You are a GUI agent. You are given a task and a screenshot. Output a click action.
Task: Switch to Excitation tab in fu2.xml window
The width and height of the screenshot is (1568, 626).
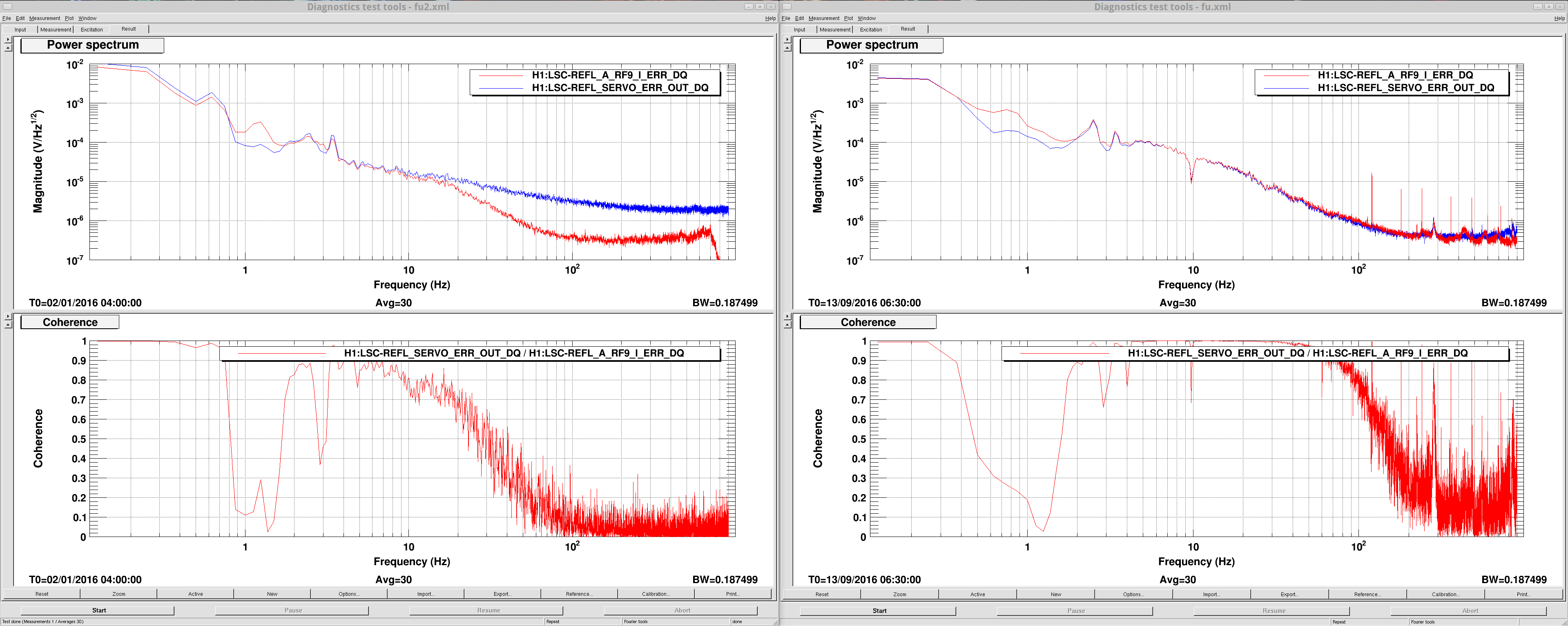(92, 29)
